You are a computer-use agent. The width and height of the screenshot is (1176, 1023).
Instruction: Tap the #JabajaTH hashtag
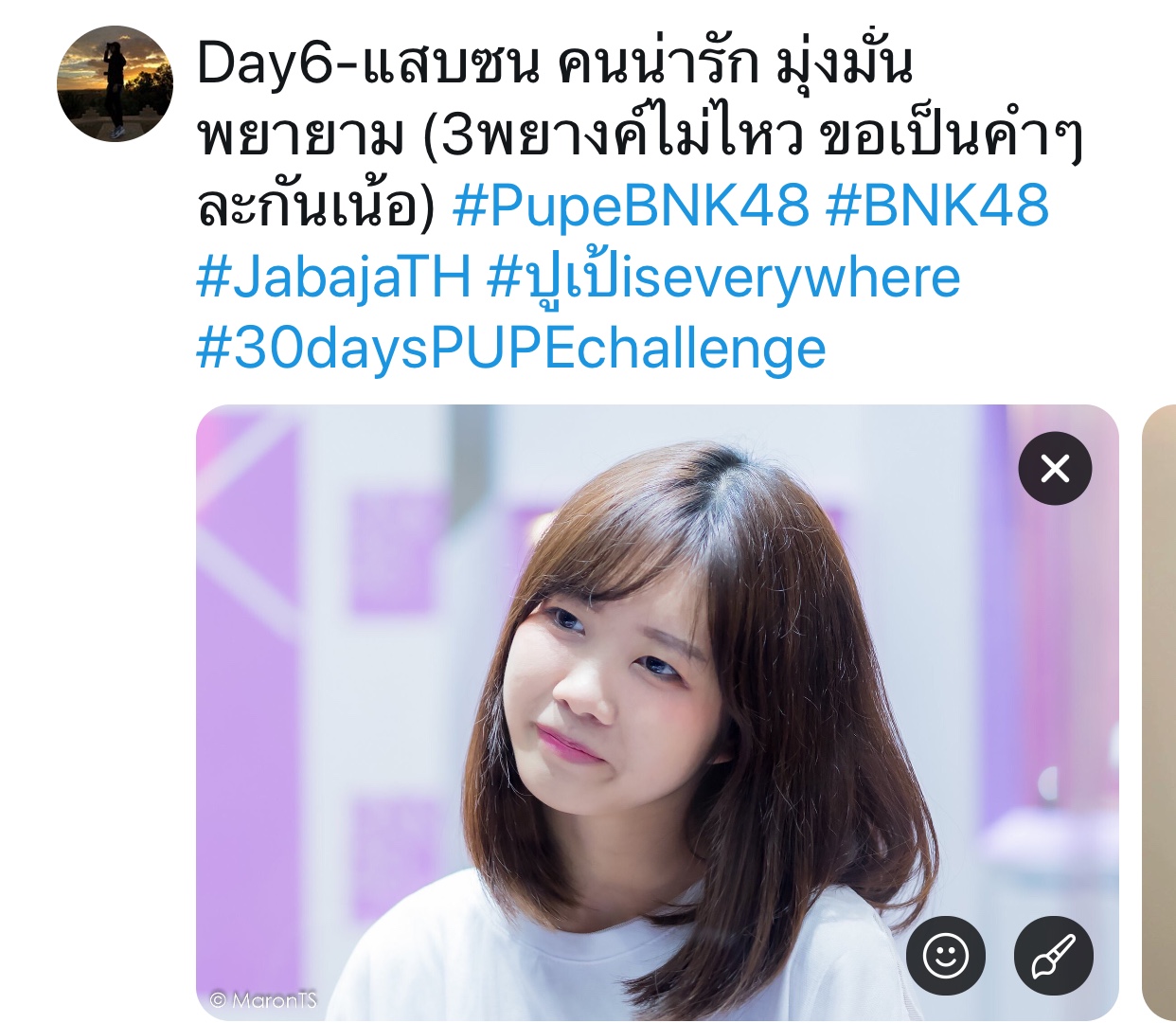tap(333, 278)
